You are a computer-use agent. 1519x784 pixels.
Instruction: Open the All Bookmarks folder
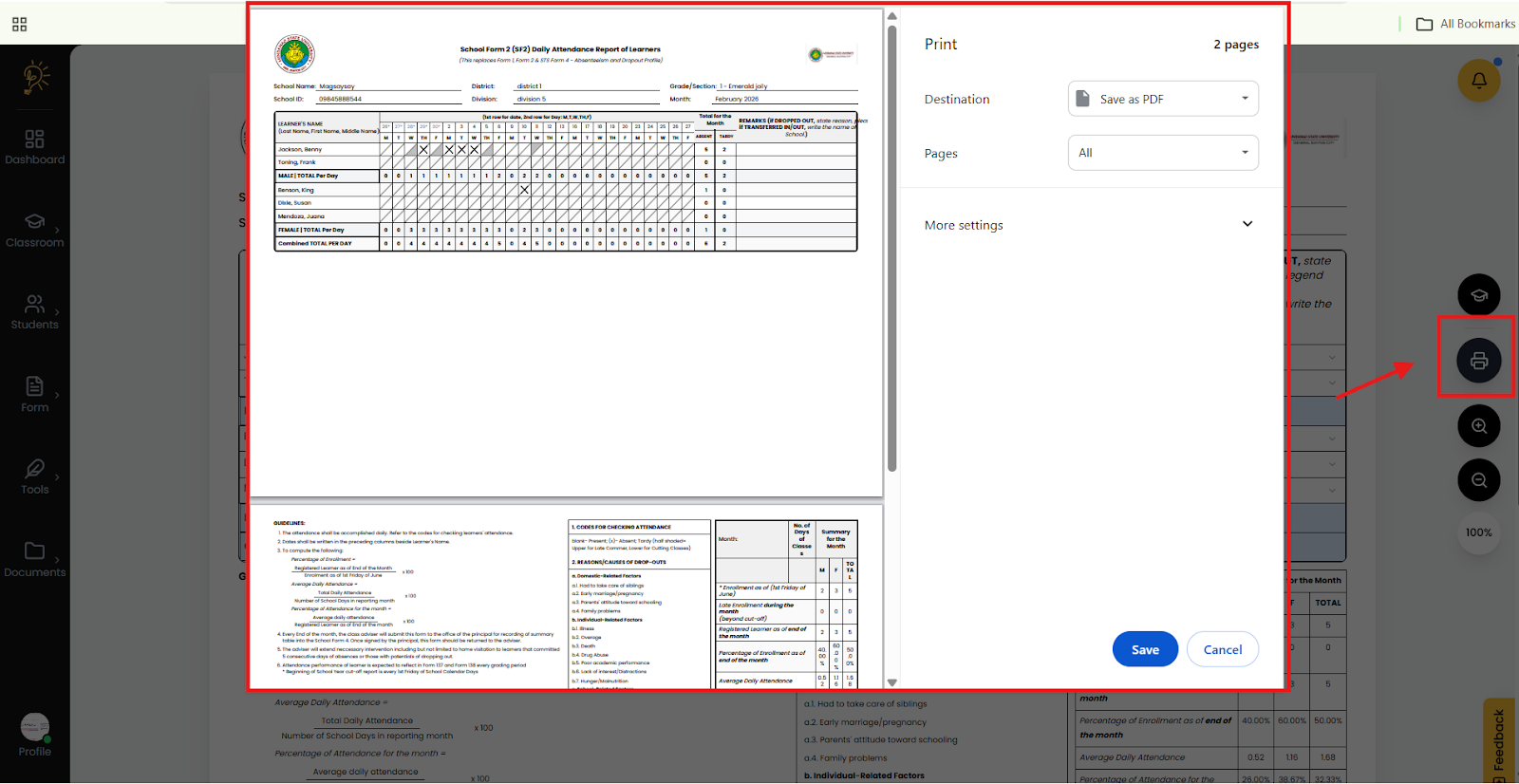pos(1466,24)
